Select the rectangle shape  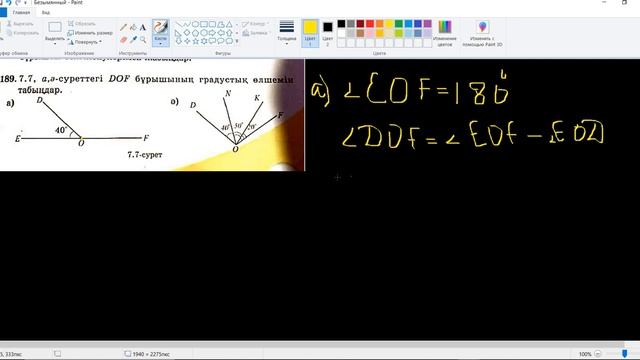click(x=204, y=24)
